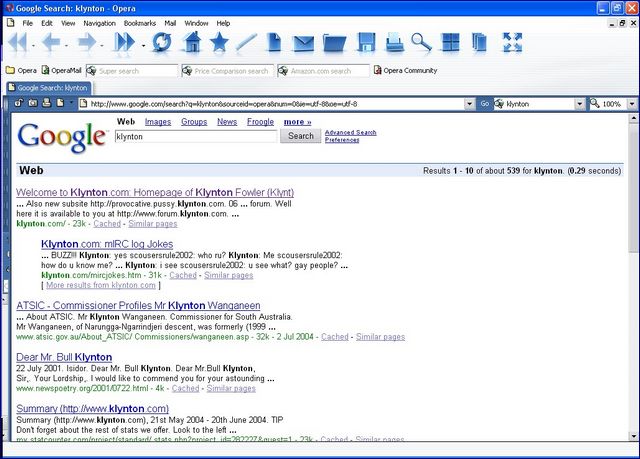Click the floppy disk Save icon
The height and width of the screenshot is (459, 640).
[x=367, y=43]
